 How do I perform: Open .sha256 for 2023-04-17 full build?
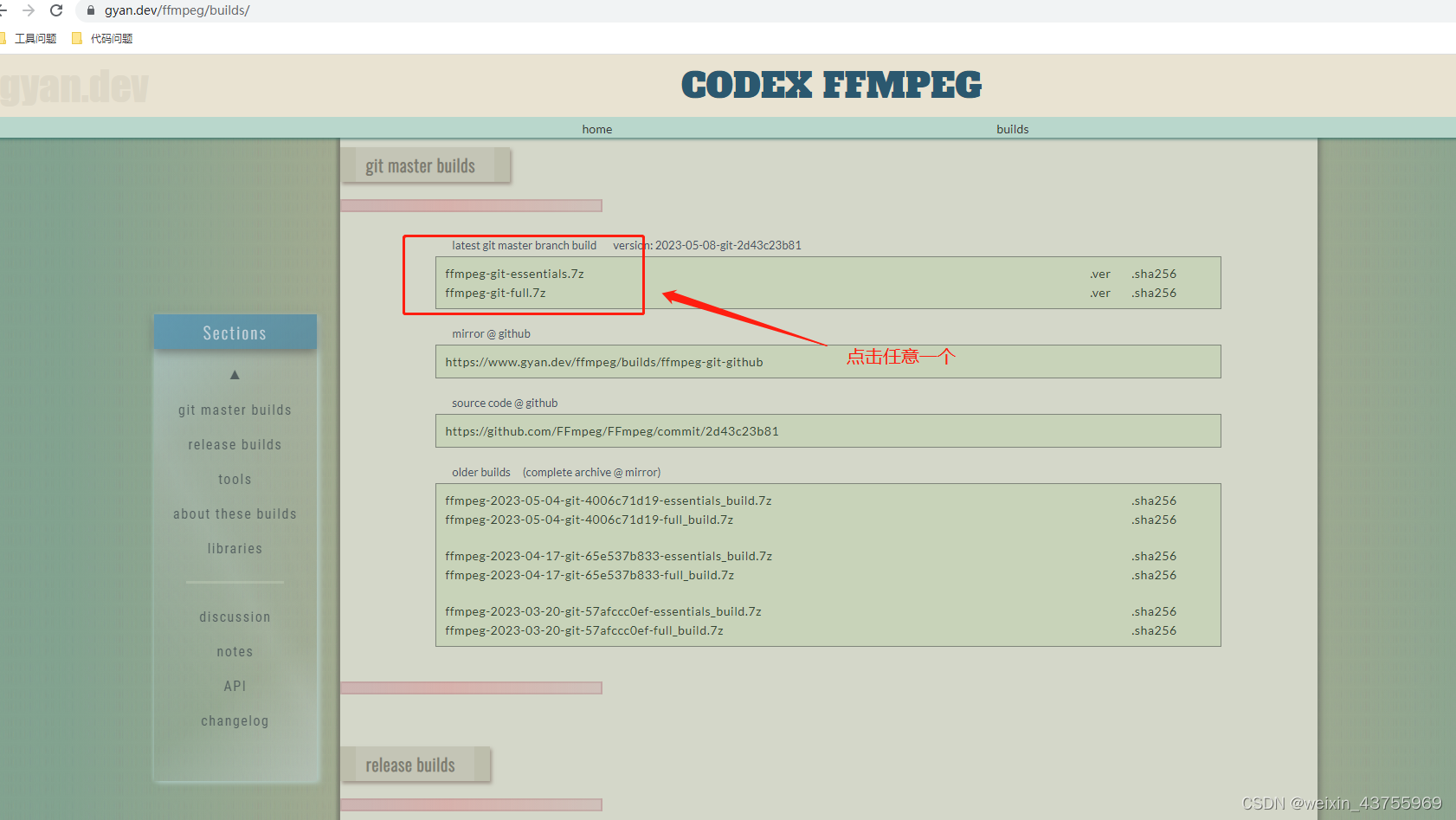pyautogui.click(x=1154, y=575)
